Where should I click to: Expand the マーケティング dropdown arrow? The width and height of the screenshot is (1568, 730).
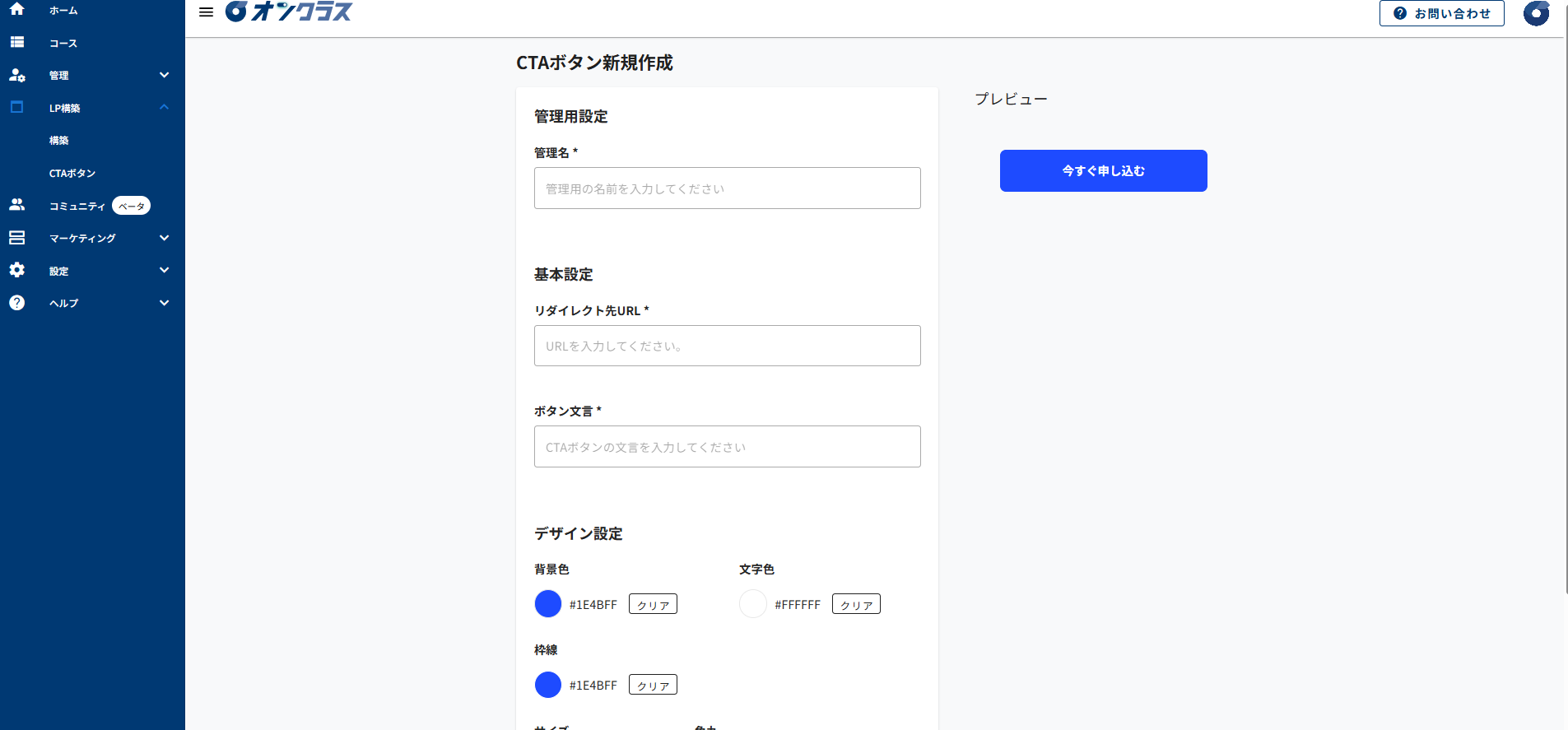tap(164, 238)
